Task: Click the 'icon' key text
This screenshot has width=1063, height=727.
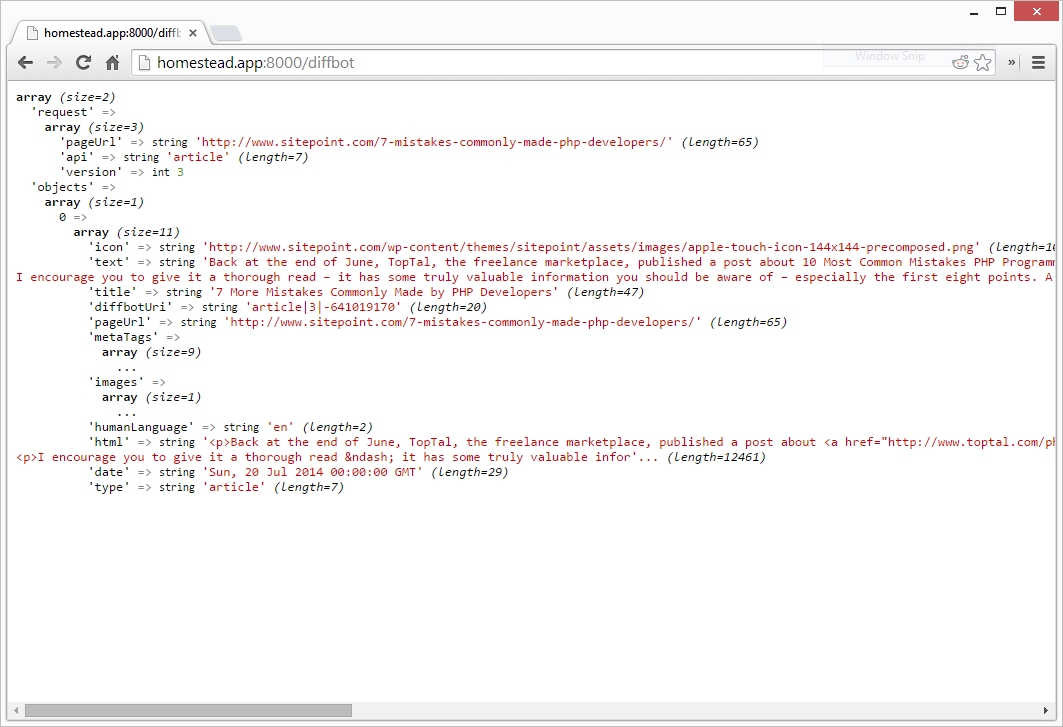Action: (x=108, y=247)
